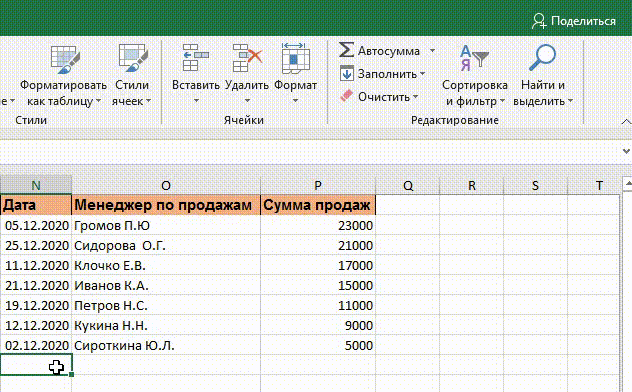This screenshot has height=392, width=632.
Task: Open the Автосумма dropdown arrow
Action: pyautogui.click(x=432, y=51)
